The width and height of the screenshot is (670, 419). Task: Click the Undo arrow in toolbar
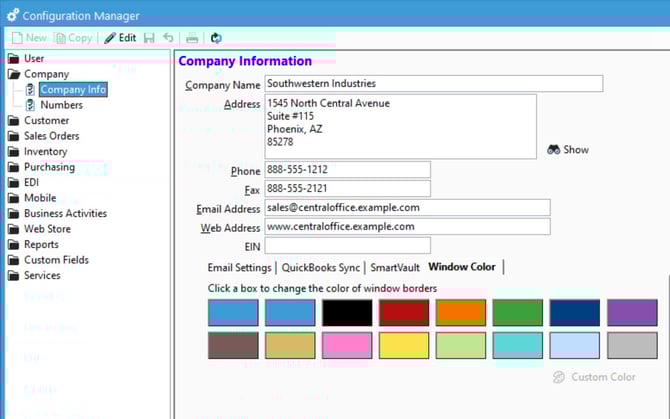pos(168,38)
